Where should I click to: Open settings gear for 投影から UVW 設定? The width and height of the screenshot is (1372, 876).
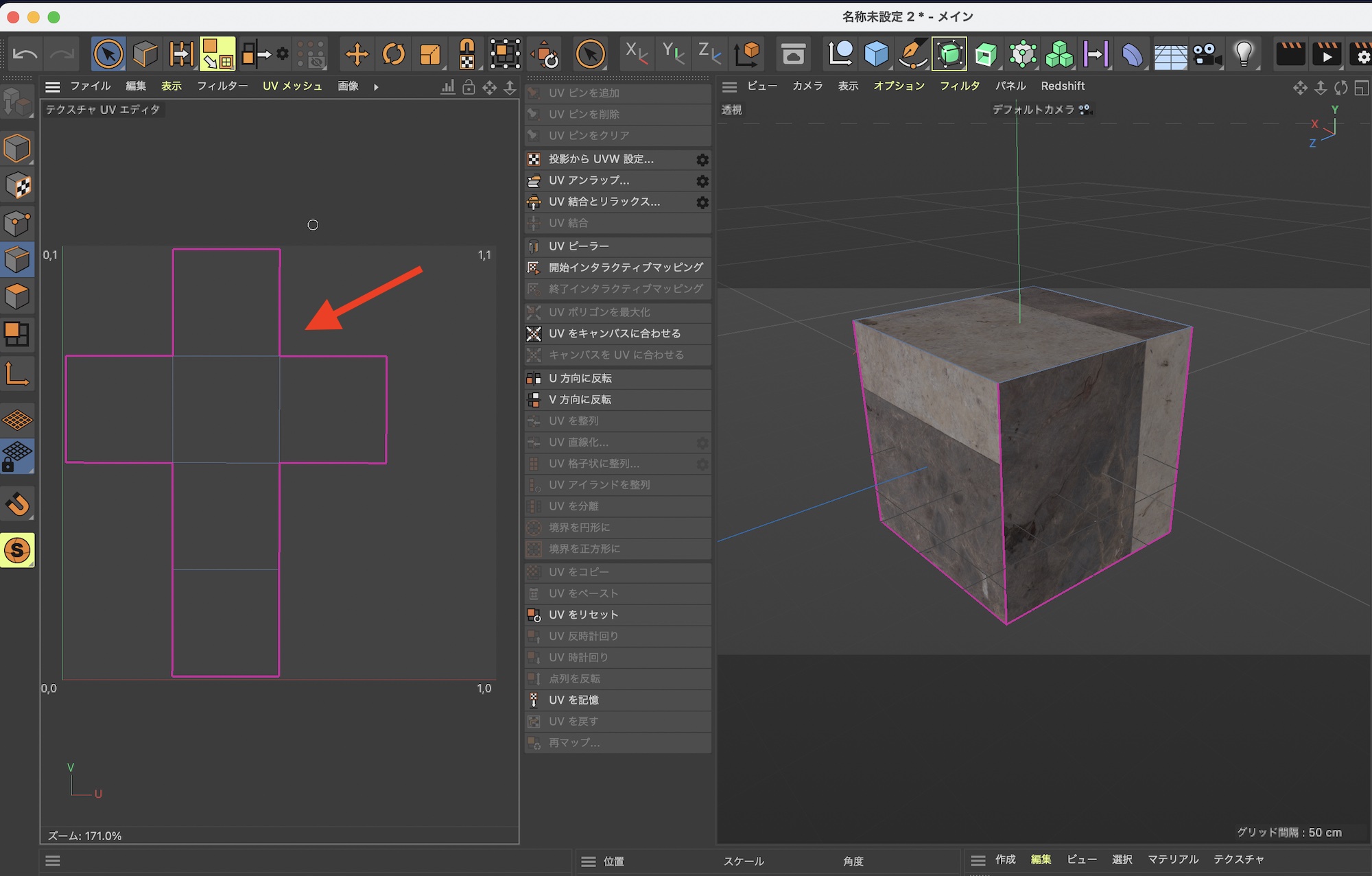point(702,160)
